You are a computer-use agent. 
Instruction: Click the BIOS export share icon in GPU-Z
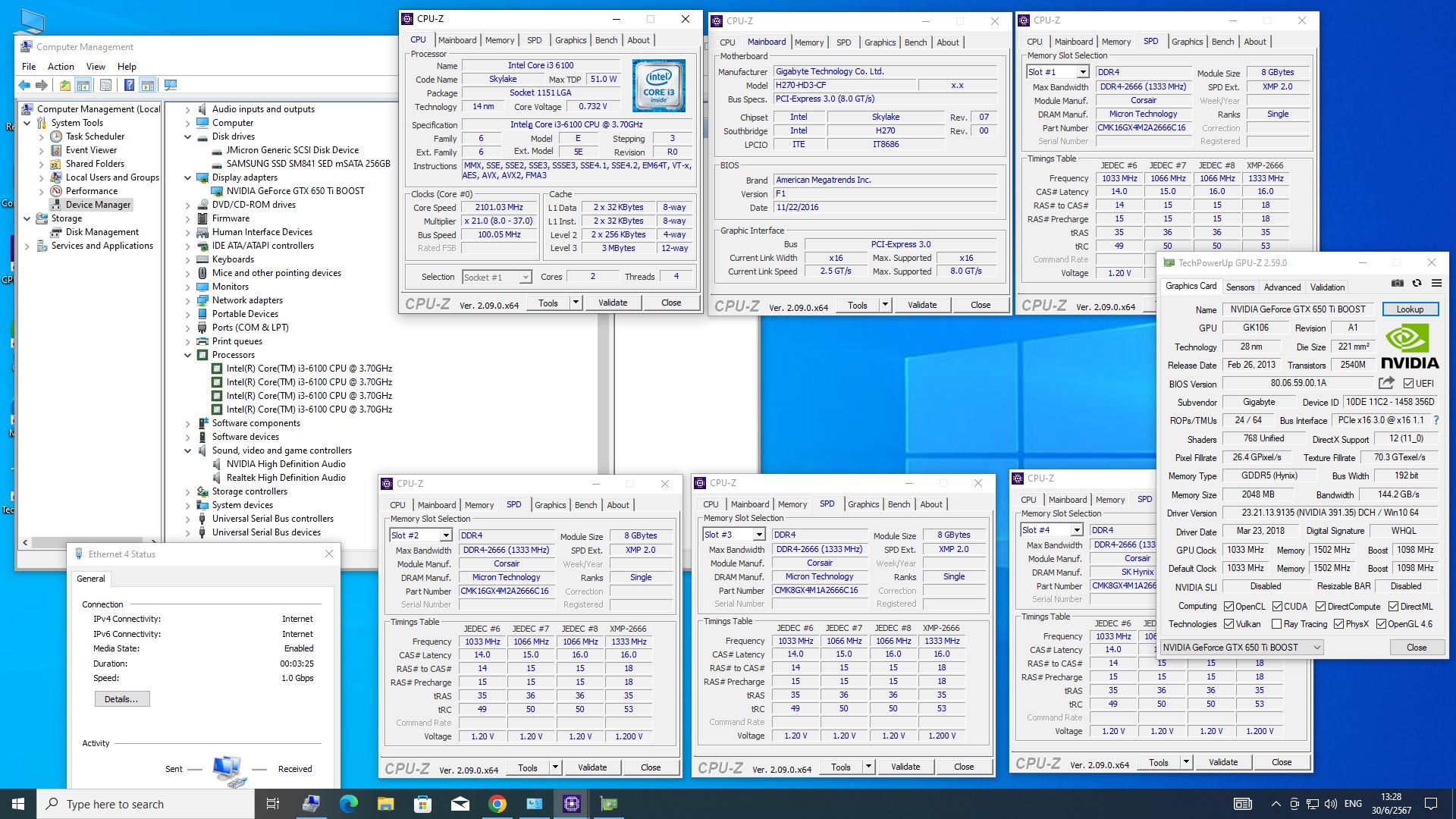click(x=1386, y=383)
